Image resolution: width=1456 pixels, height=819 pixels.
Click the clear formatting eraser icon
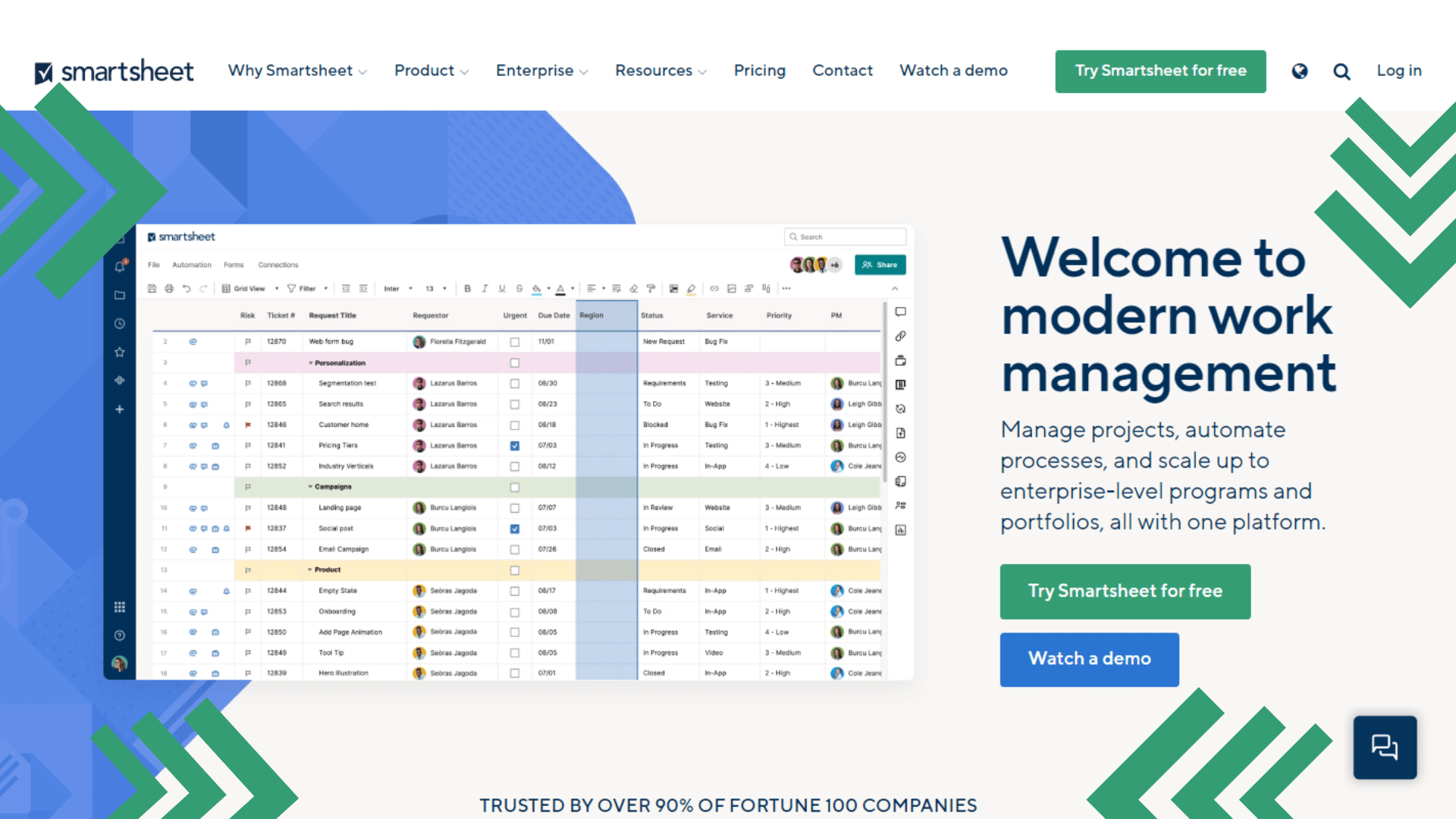[x=634, y=288]
